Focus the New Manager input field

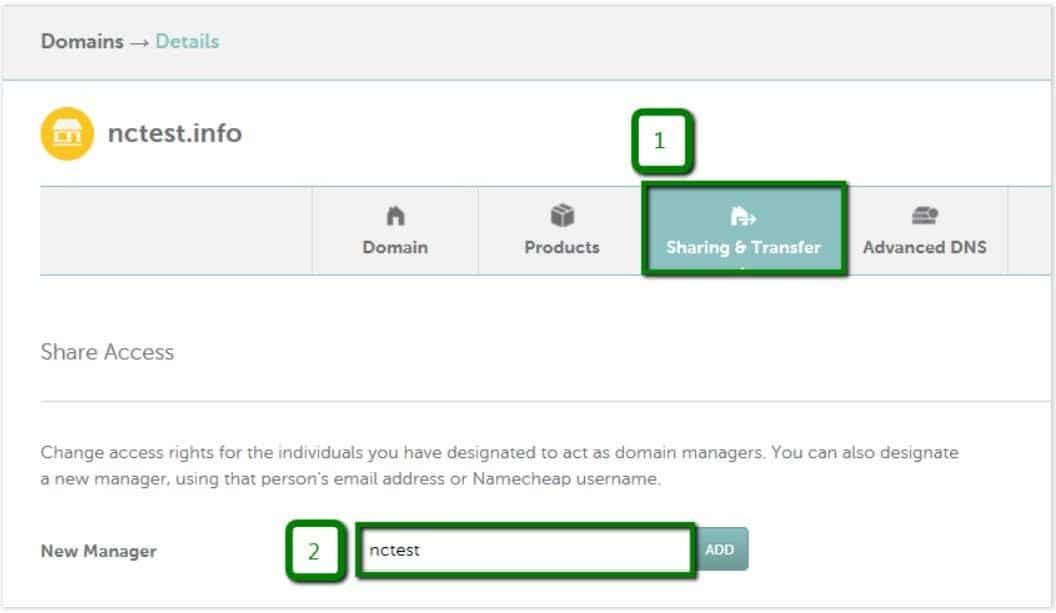point(526,550)
